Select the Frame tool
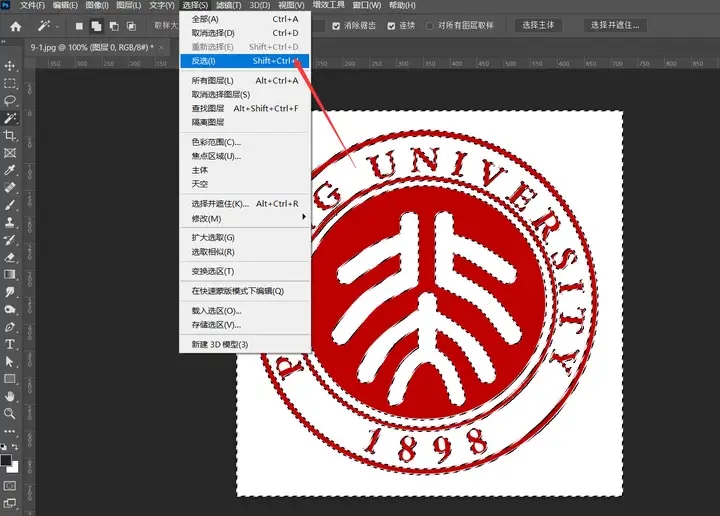 pos(10,153)
